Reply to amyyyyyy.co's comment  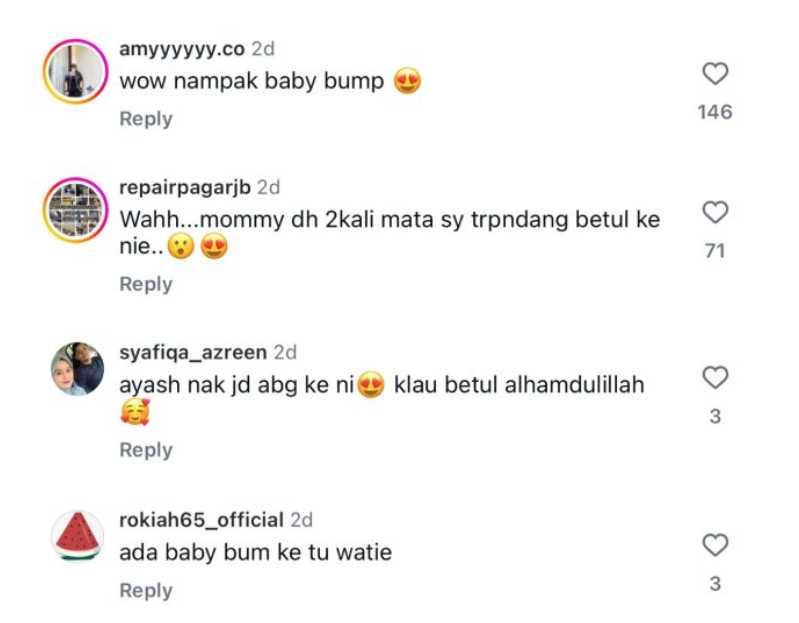[146, 119]
